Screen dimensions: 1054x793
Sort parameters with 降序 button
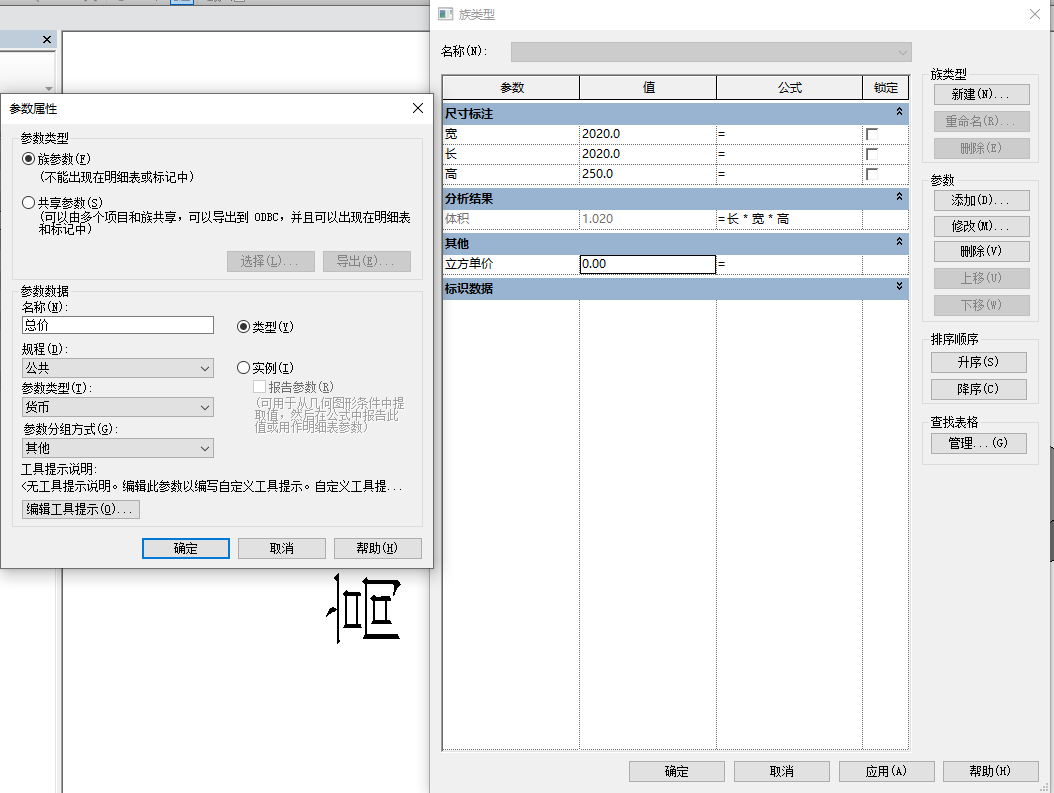[x=979, y=389]
